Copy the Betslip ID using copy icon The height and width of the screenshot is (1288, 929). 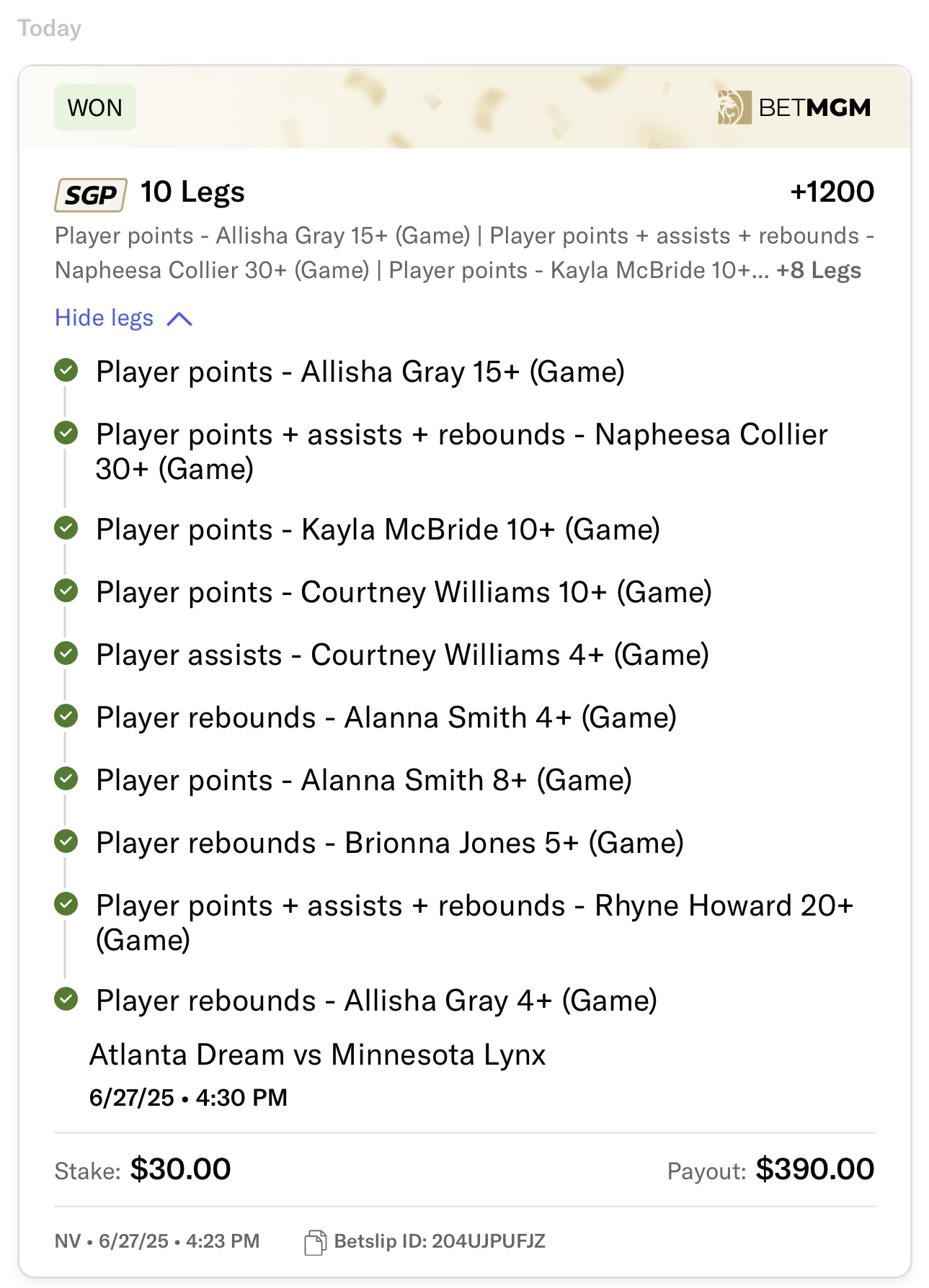315,1243
